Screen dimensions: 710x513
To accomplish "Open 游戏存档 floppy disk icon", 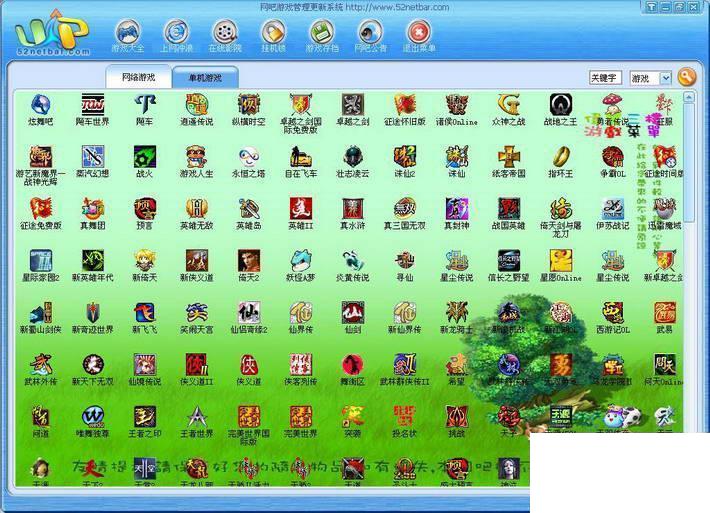I will (322, 32).
